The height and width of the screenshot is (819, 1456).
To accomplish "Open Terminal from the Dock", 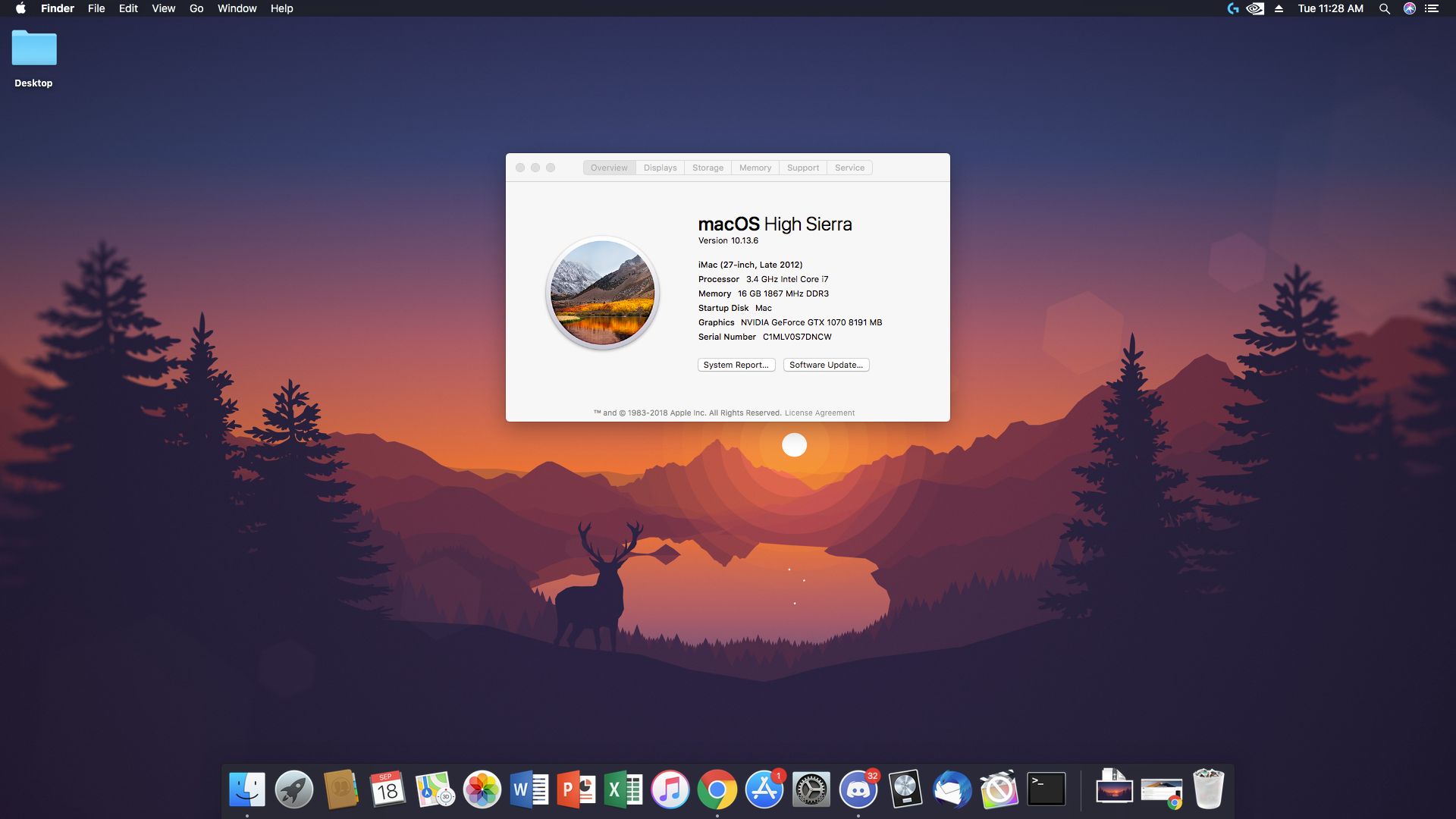I will pyautogui.click(x=1046, y=789).
